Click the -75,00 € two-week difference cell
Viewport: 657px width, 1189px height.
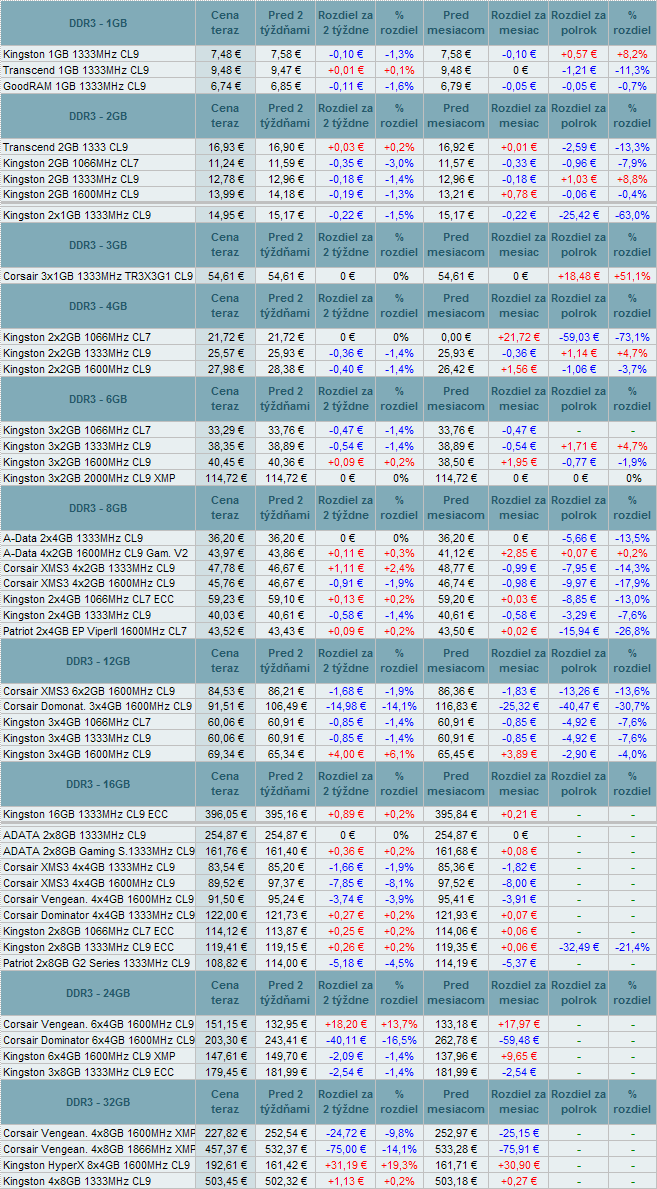(345, 1150)
